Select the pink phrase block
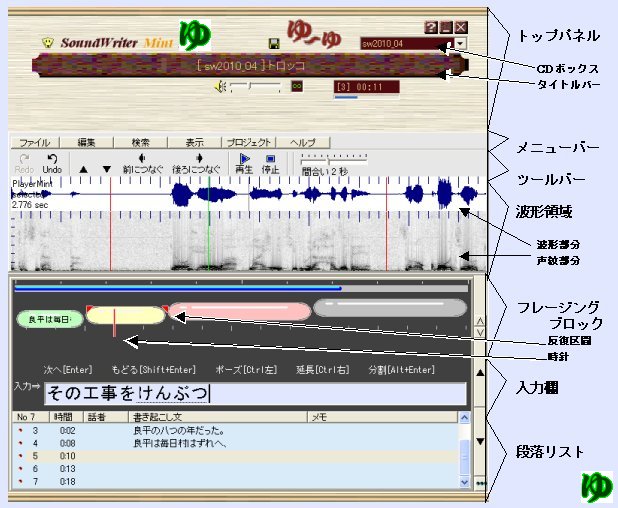Screen dimensions: 618x508 [x=239, y=311]
